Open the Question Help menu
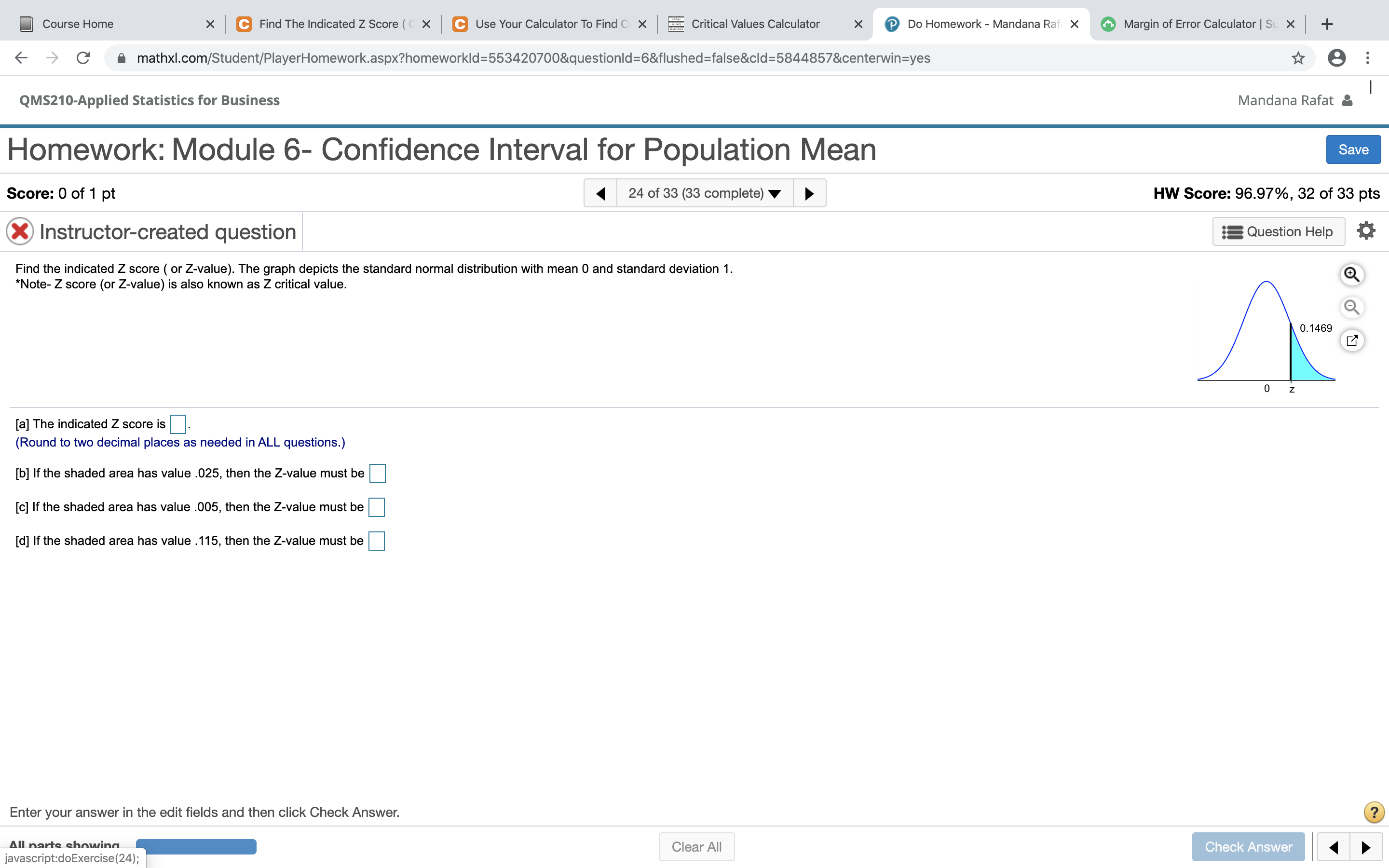Image resolution: width=1389 pixels, height=868 pixels. coord(1278,231)
